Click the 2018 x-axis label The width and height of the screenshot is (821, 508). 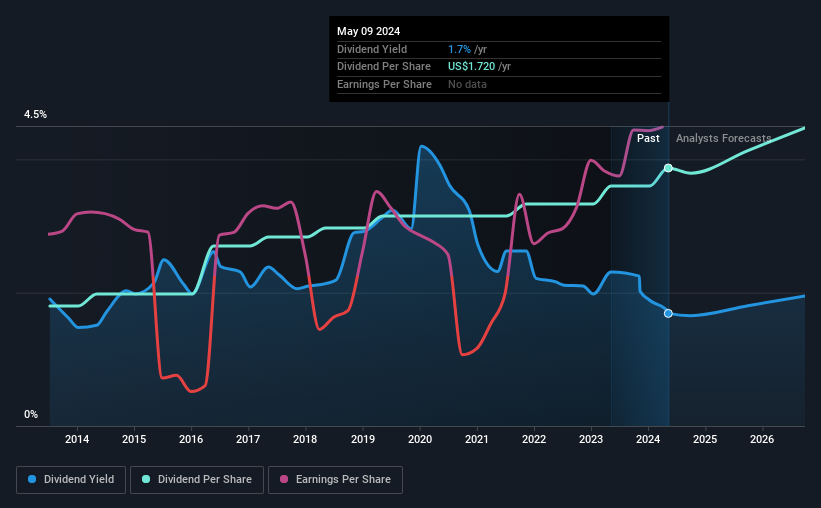pyautogui.click(x=305, y=439)
